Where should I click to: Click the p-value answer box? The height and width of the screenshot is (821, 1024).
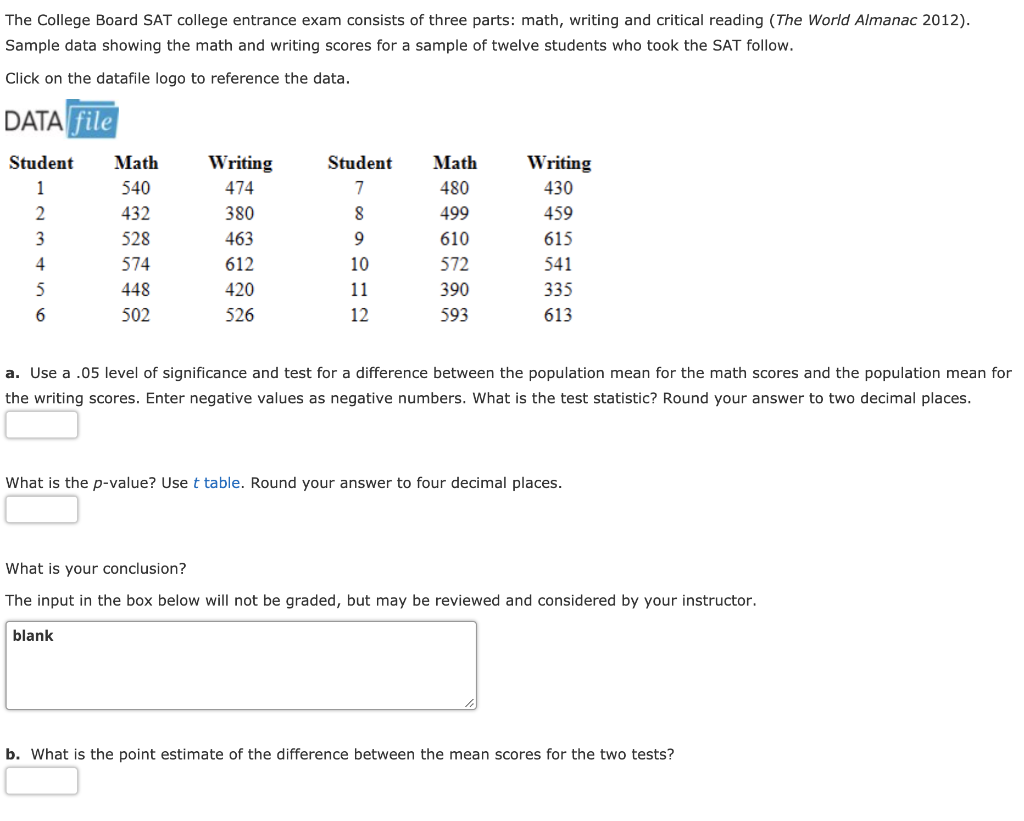click(x=42, y=509)
